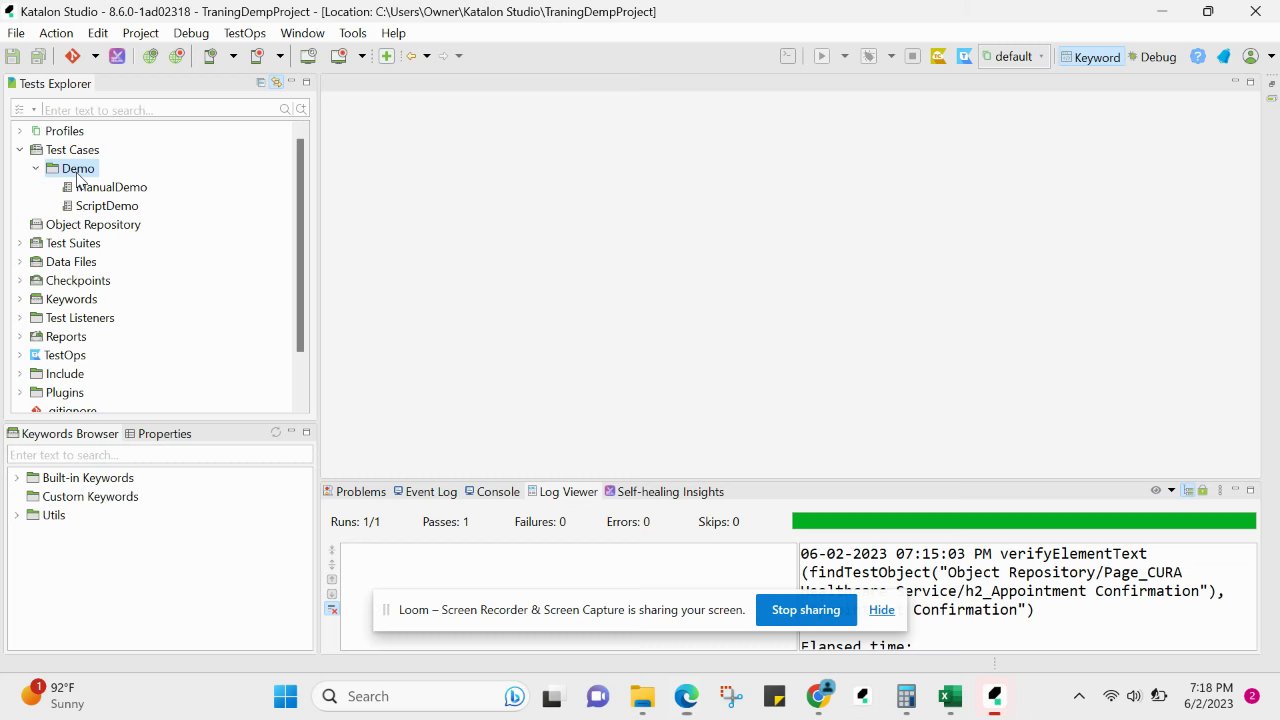1280x720 pixels.
Task: Click the blue notification bell icon
Action: click(1223, 56)
